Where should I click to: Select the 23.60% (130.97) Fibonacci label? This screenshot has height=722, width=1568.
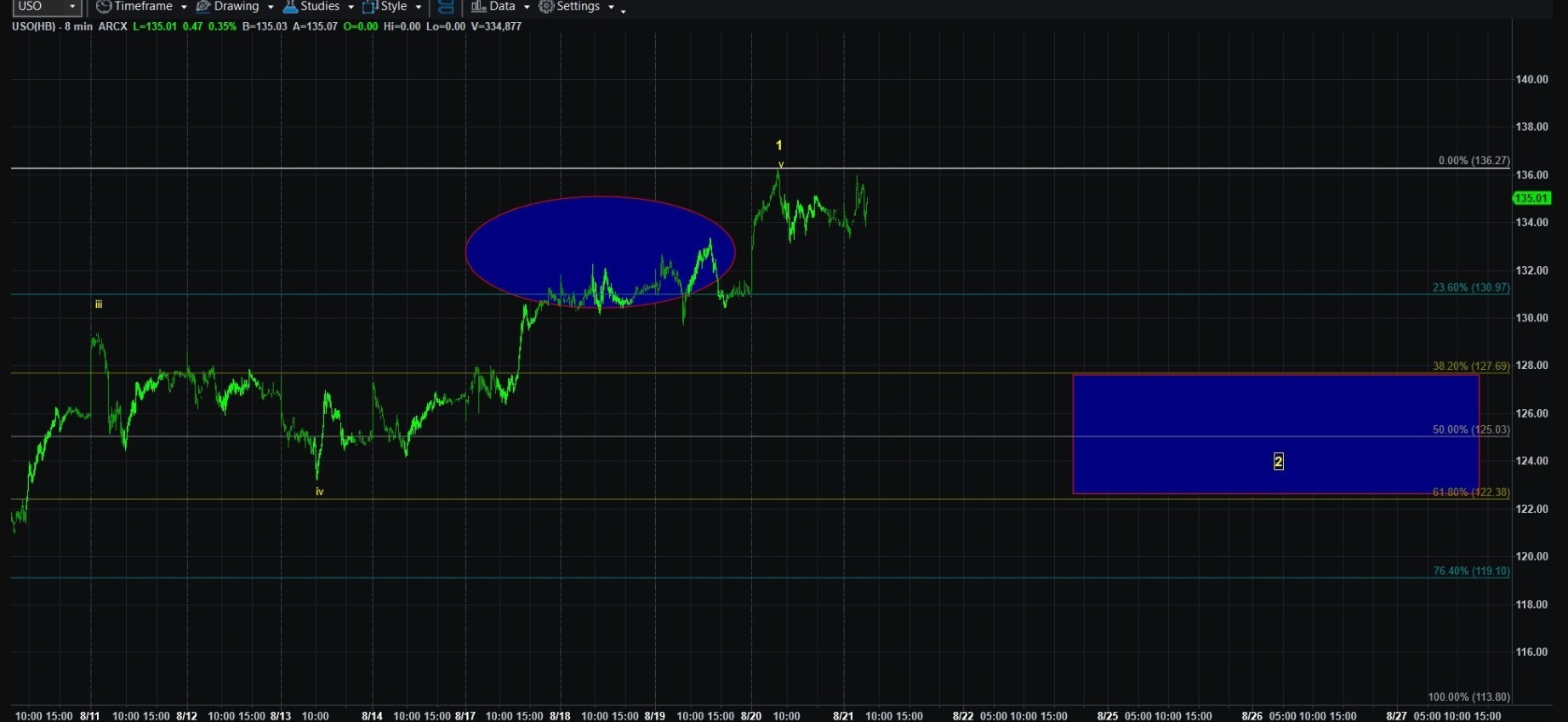1471,287
